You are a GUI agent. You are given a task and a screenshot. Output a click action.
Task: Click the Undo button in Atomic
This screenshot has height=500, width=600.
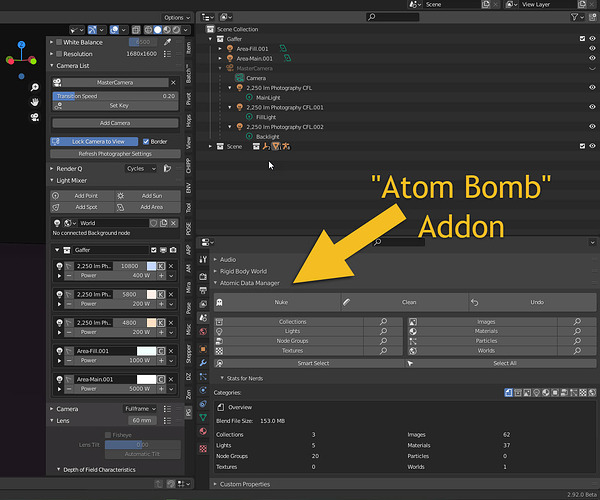point(533,302)
